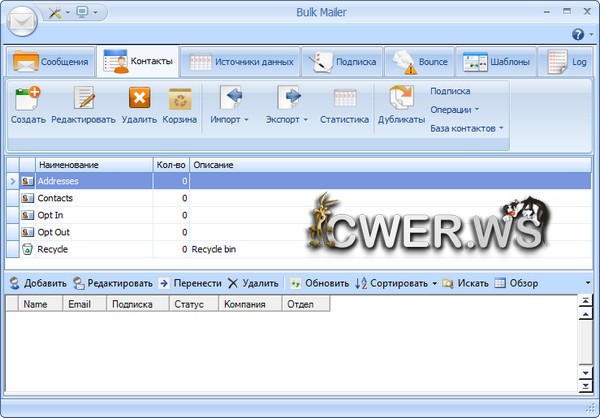This screenshot has height=418, width=600.
Task: Click the Создать (Create) icon
Action: [x=28, y=98]
